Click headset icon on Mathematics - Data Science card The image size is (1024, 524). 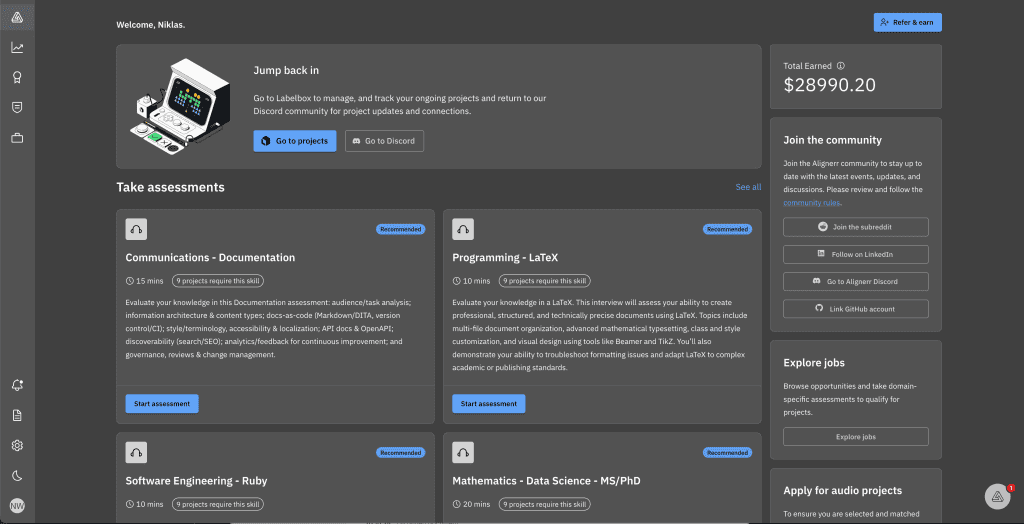click(x=463, y=452)
